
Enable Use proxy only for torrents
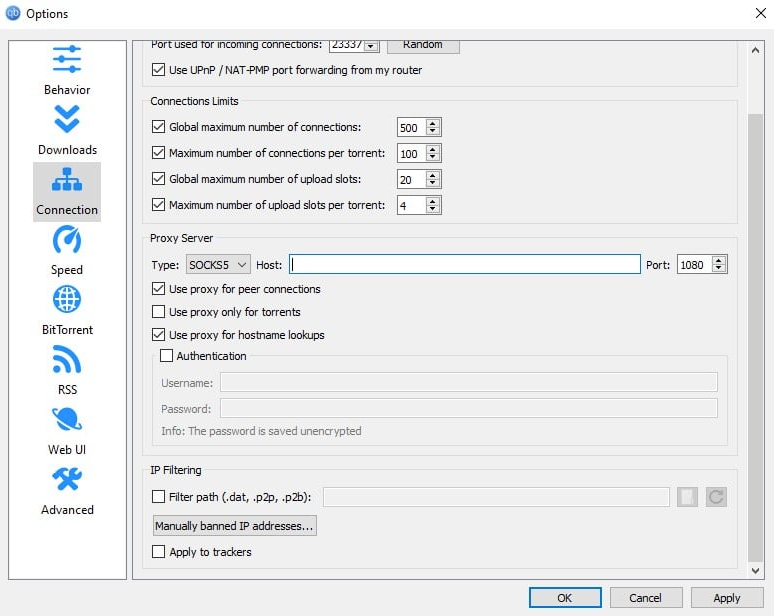coord(158,312)
